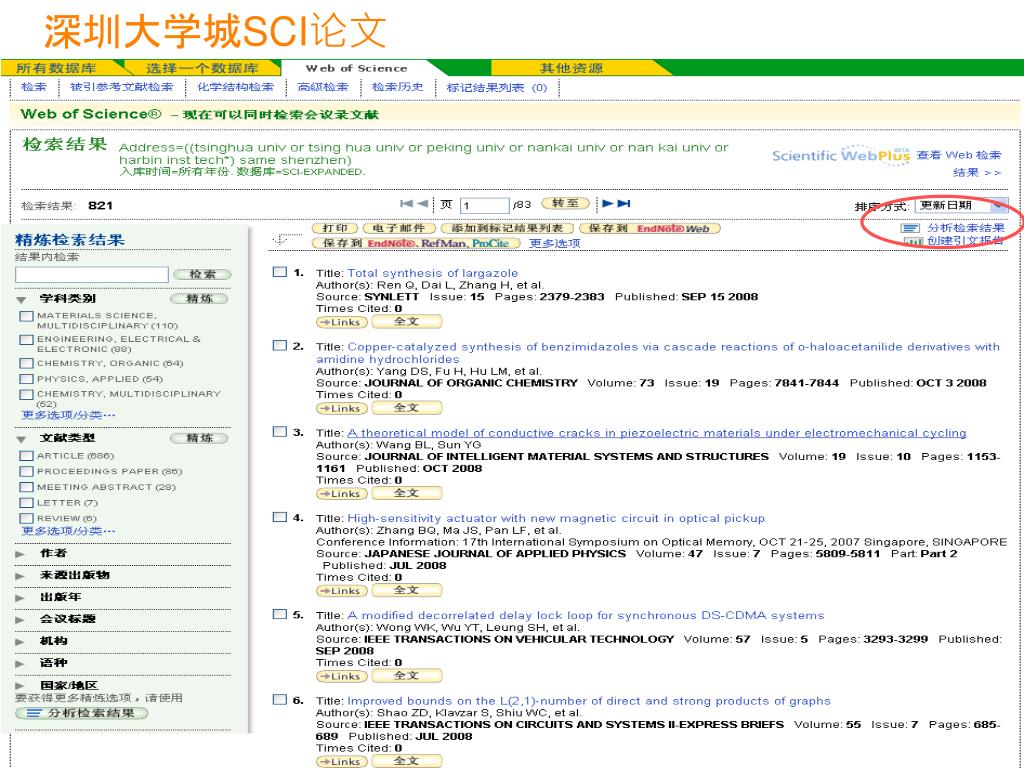Click the page number input field

(485, 206)
